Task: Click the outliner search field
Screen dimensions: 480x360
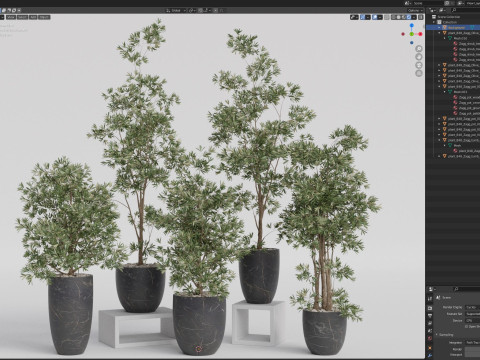Action: (465, 10)
